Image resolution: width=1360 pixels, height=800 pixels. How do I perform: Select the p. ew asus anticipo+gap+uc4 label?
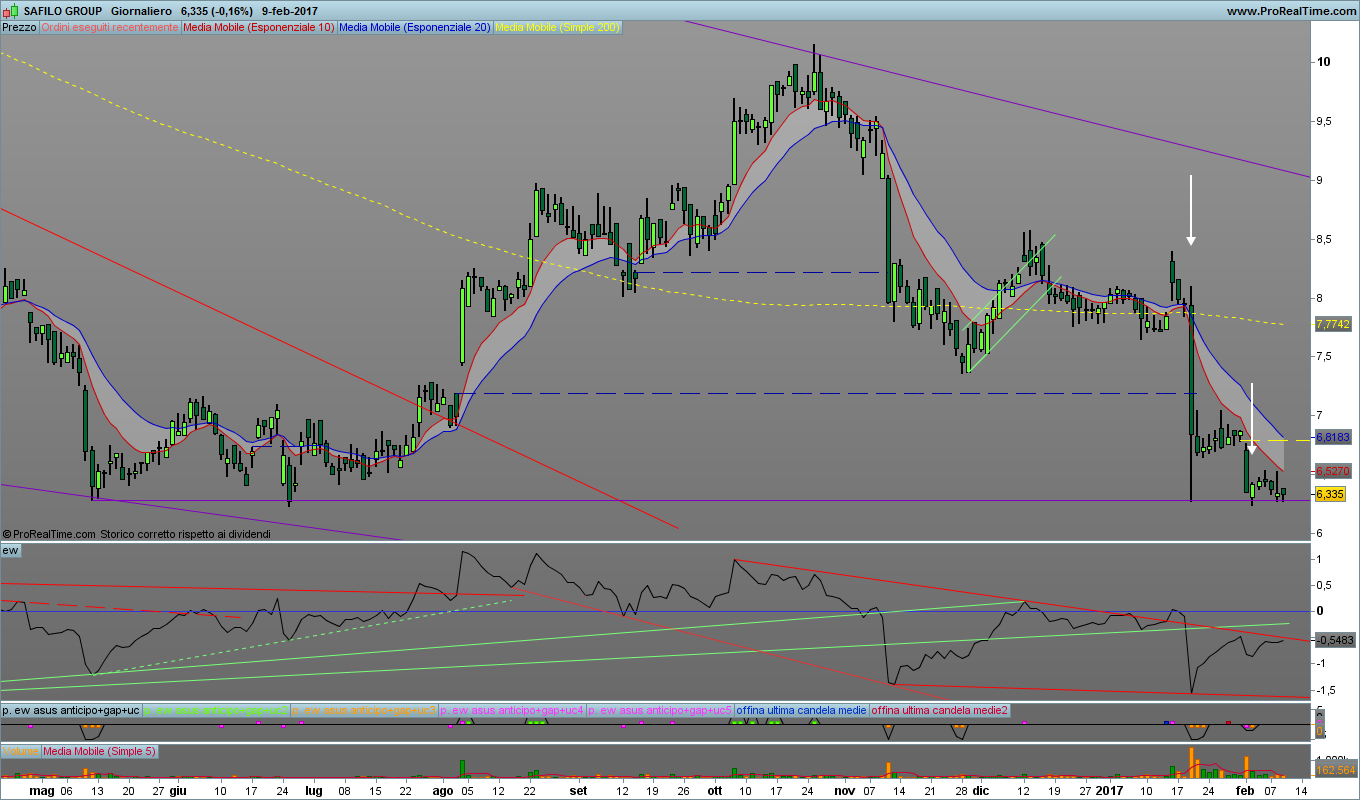point(512,709)
